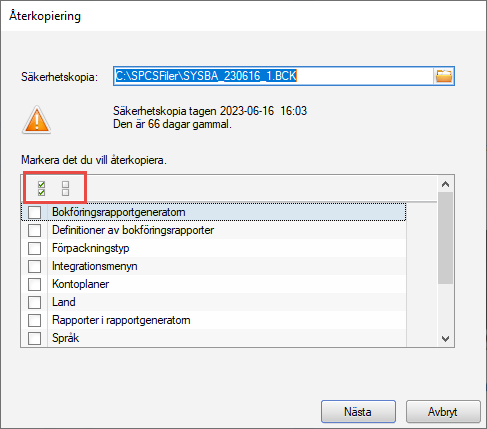Click the list's vertical scrollbar thumb
The image size is (487, 429).
[445, 238]
